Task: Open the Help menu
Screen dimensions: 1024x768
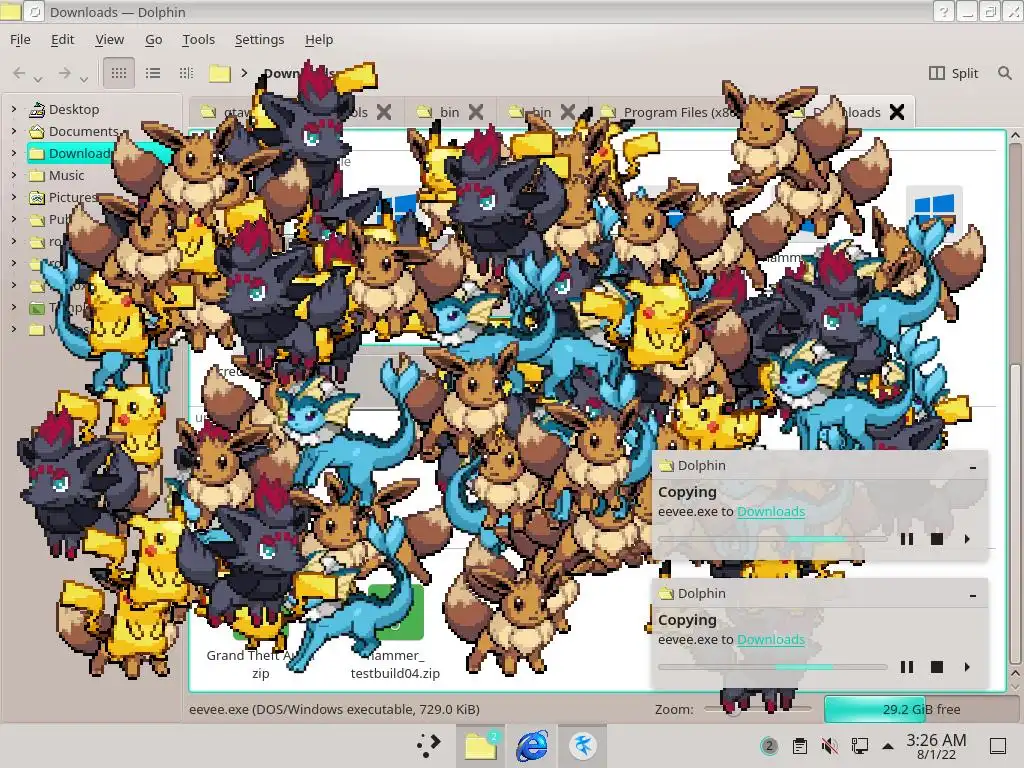Action: pyautogui.click(x=319, y=39)
